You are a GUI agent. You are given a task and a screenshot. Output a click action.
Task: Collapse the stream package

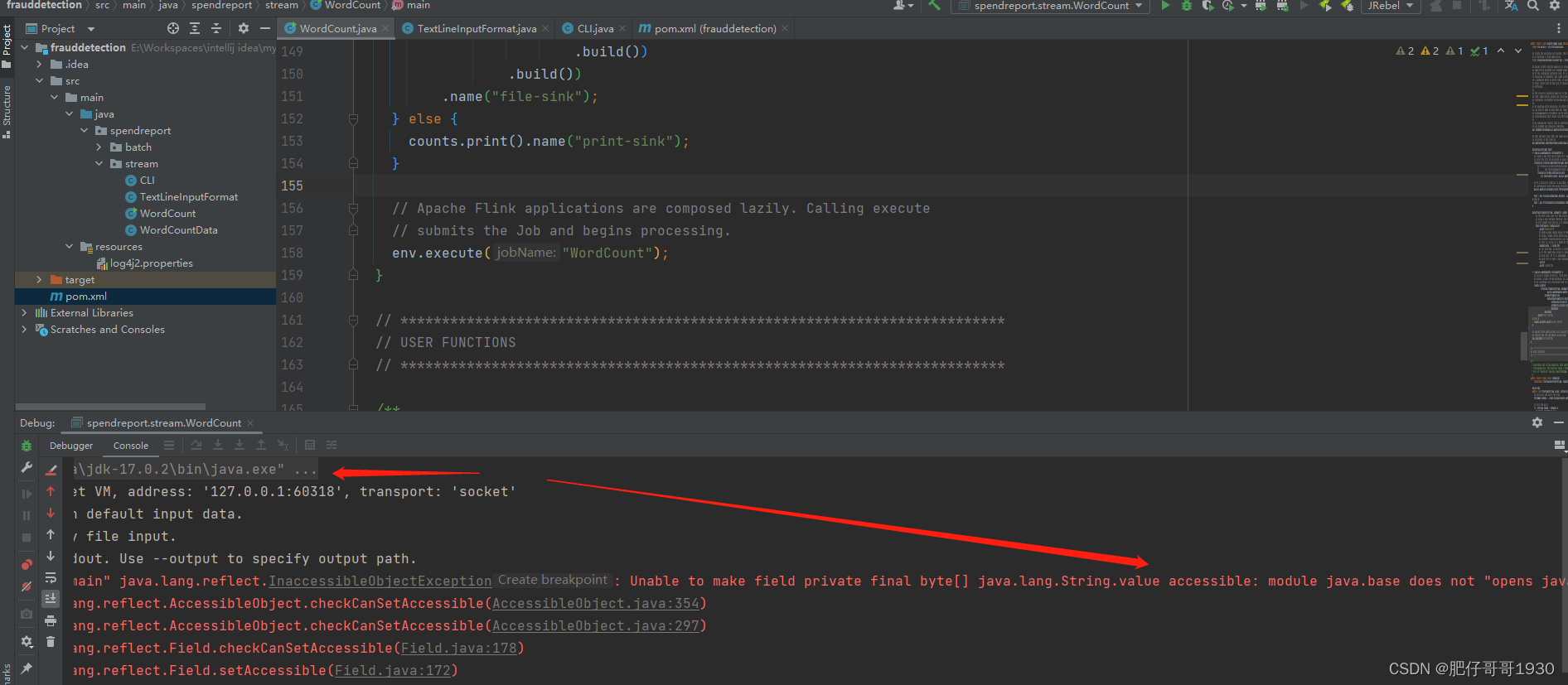(99, 164)
